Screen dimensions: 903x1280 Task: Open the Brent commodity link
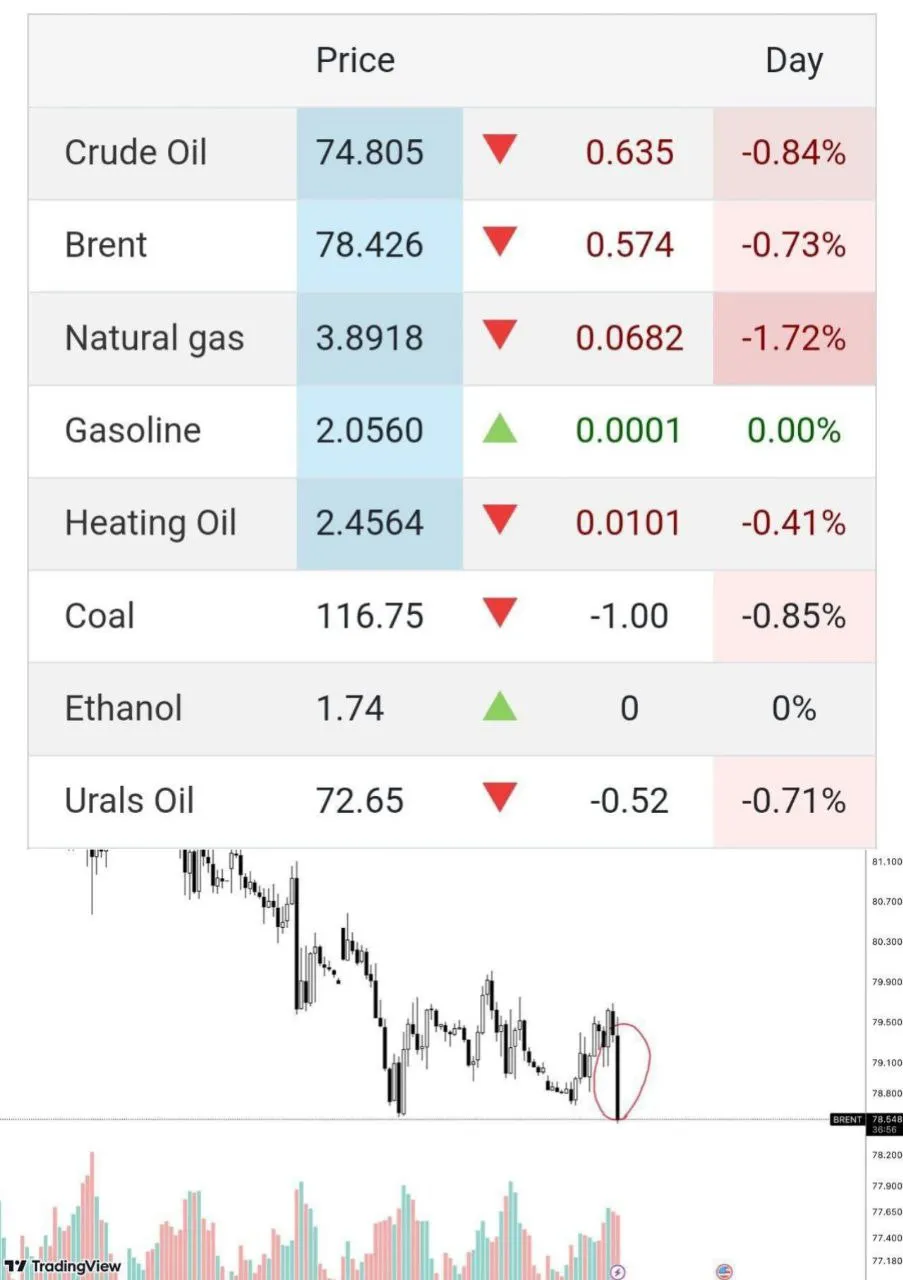[x=106, y=244]
